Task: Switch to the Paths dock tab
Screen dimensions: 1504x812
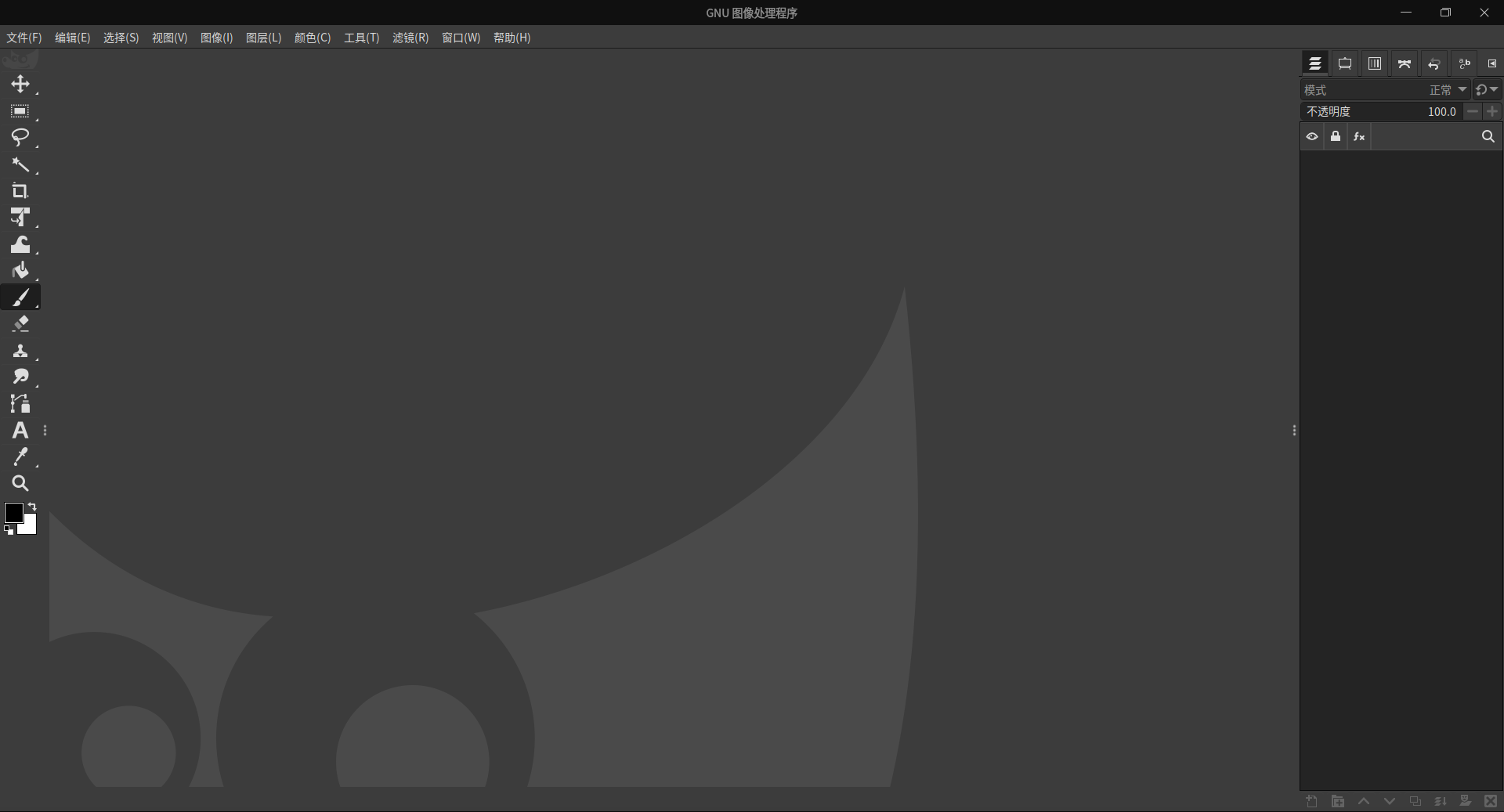Action: coord(1405,63)
